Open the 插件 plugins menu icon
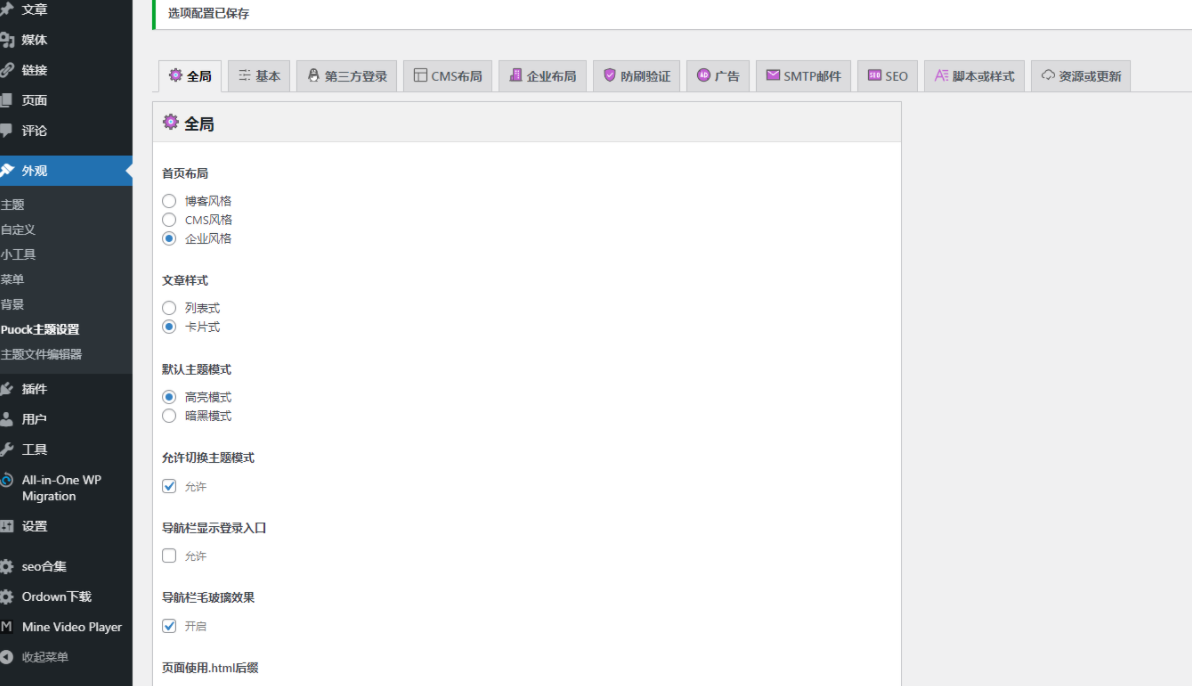This screenshot has width=1192, height=686. (7, 389)
